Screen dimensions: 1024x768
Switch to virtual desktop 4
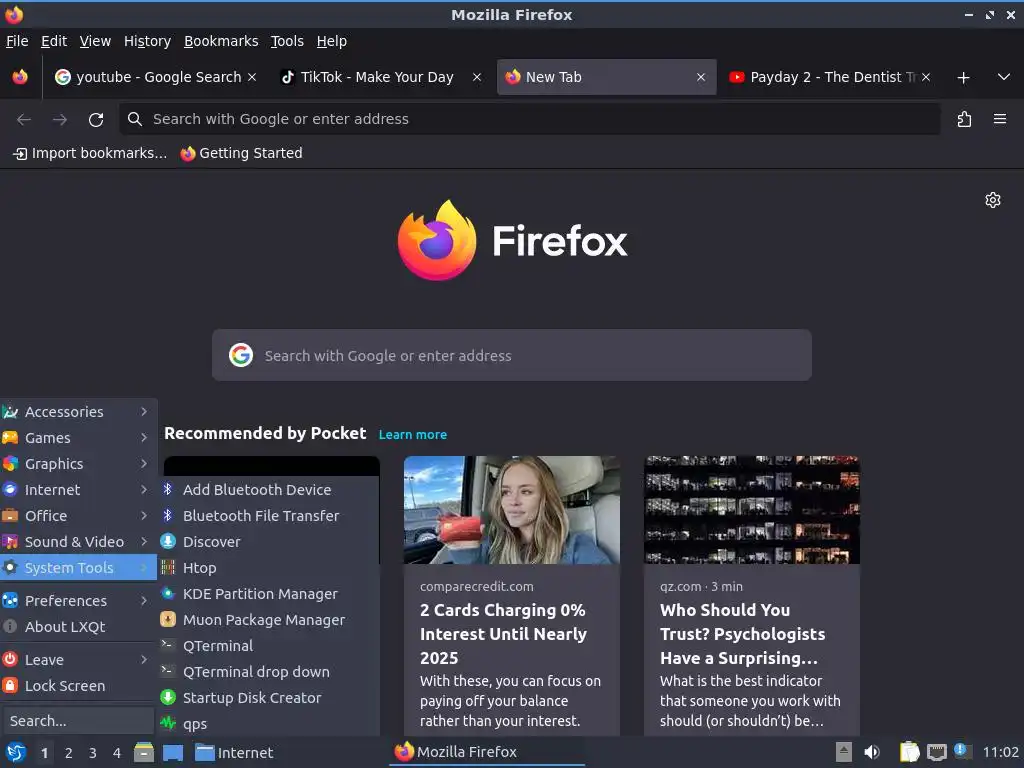click(117, 753)
